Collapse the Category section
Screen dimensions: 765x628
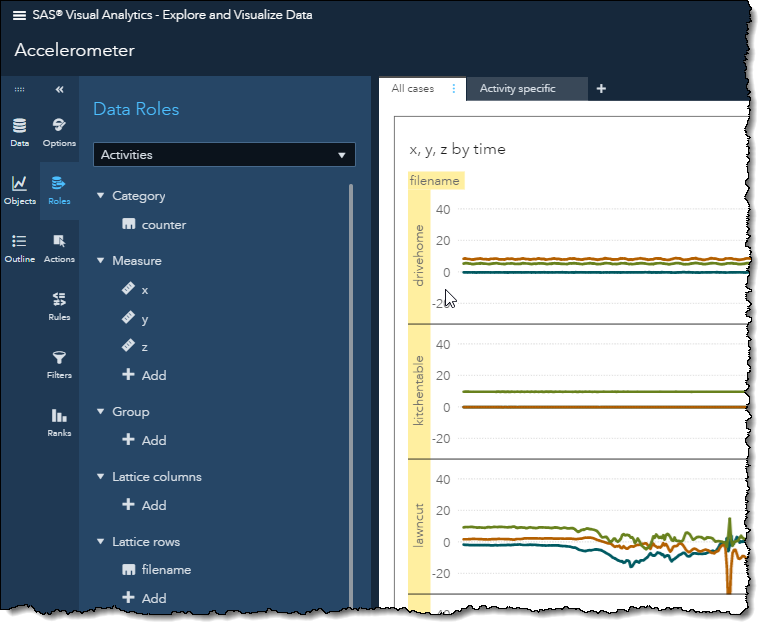(101, 196)
